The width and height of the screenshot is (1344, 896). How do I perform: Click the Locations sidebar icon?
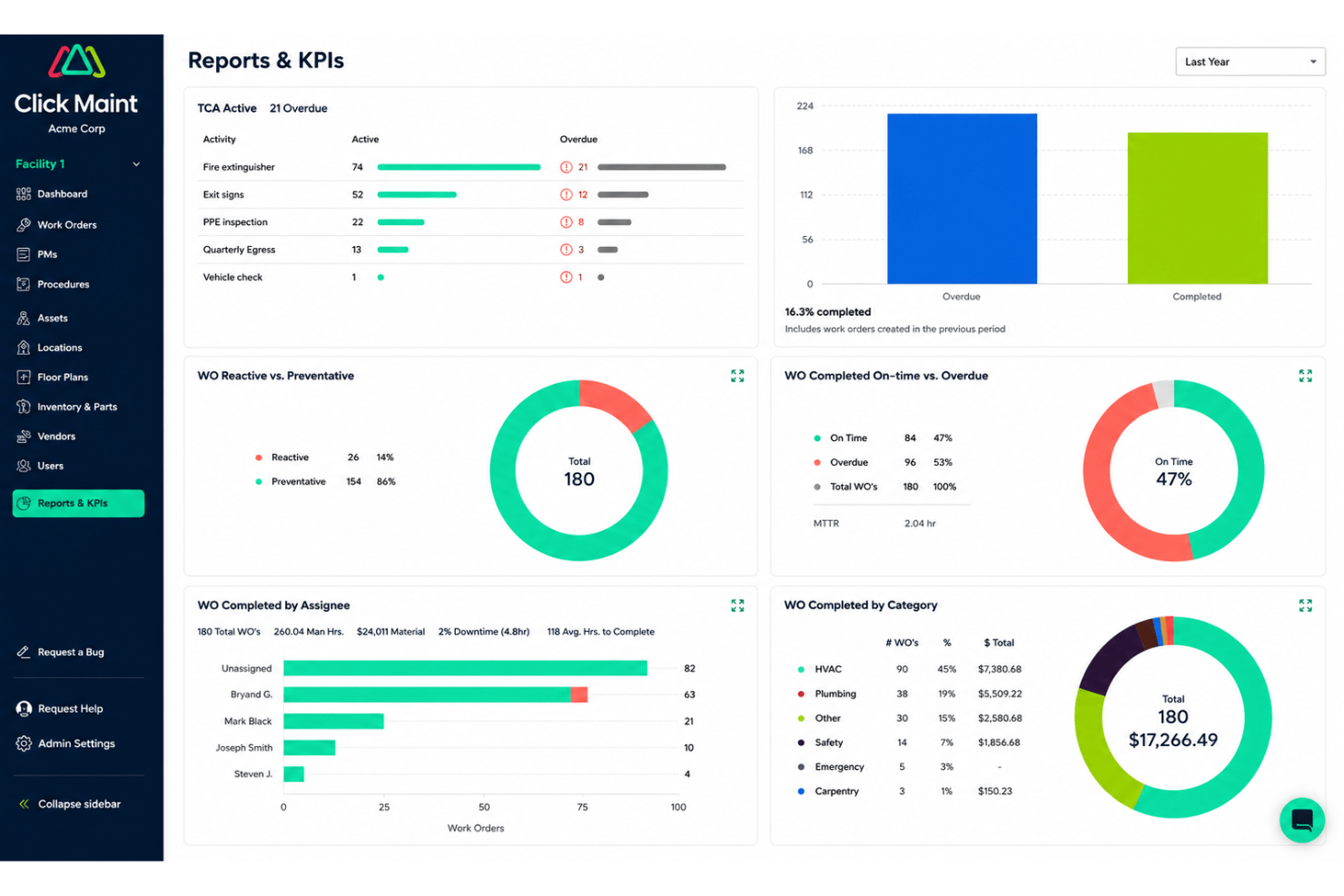[24, 348]
